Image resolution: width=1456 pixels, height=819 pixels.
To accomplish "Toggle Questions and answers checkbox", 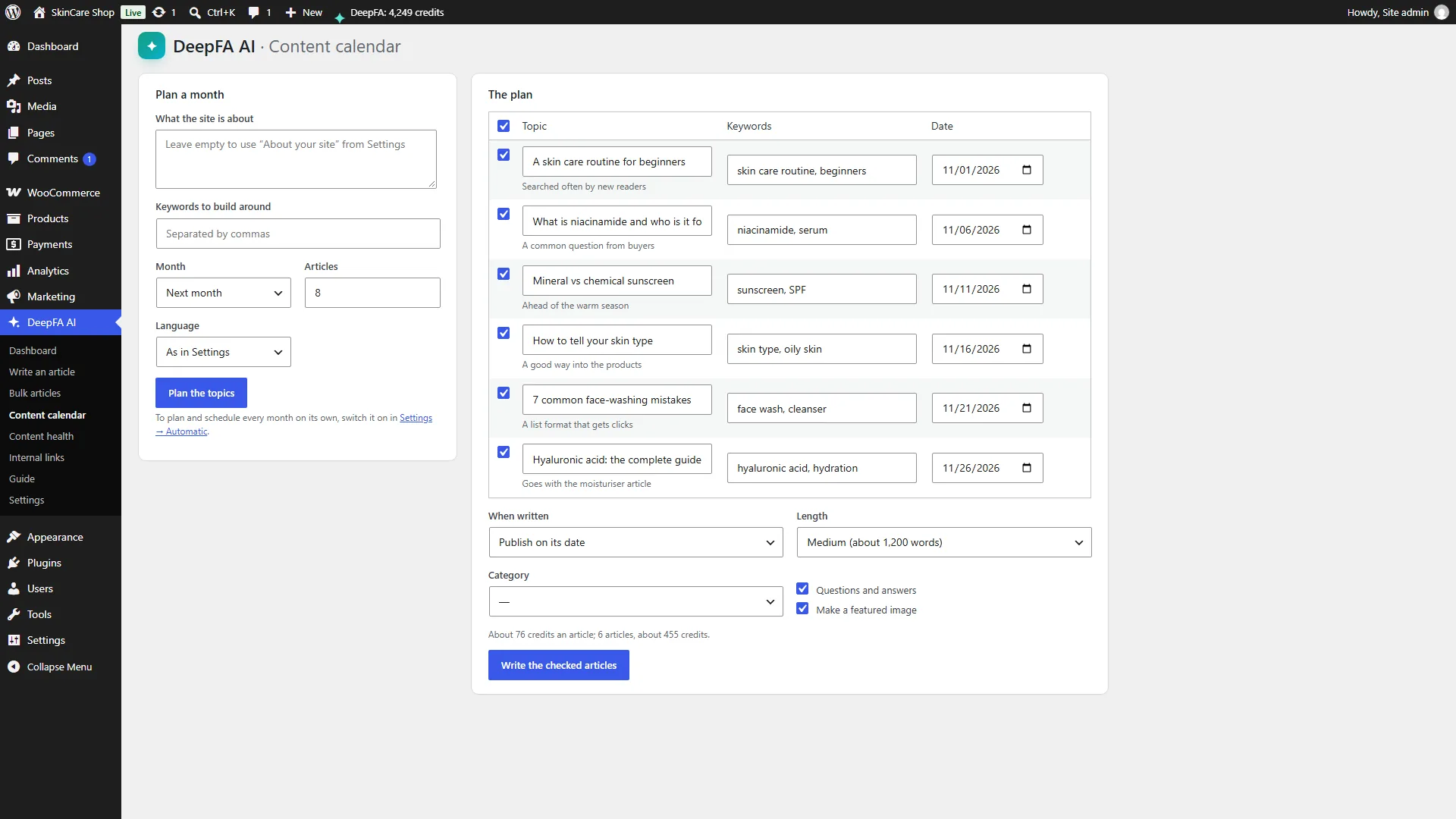I will (802, 589).
